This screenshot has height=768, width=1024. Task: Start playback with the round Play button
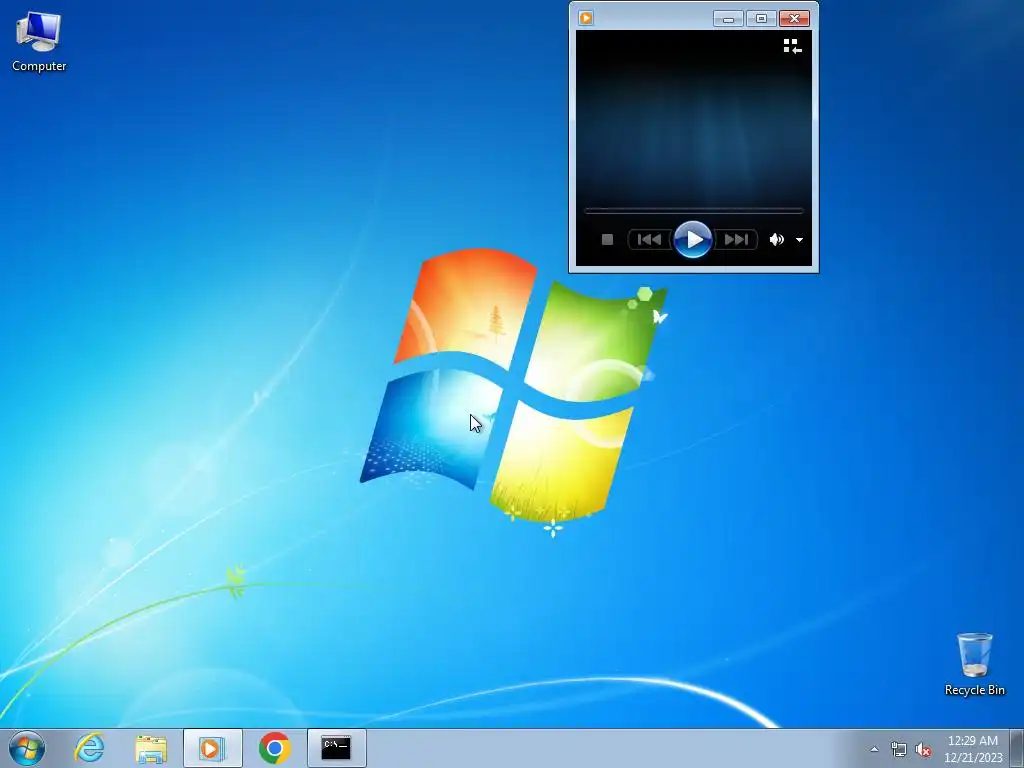pos(692,240)
